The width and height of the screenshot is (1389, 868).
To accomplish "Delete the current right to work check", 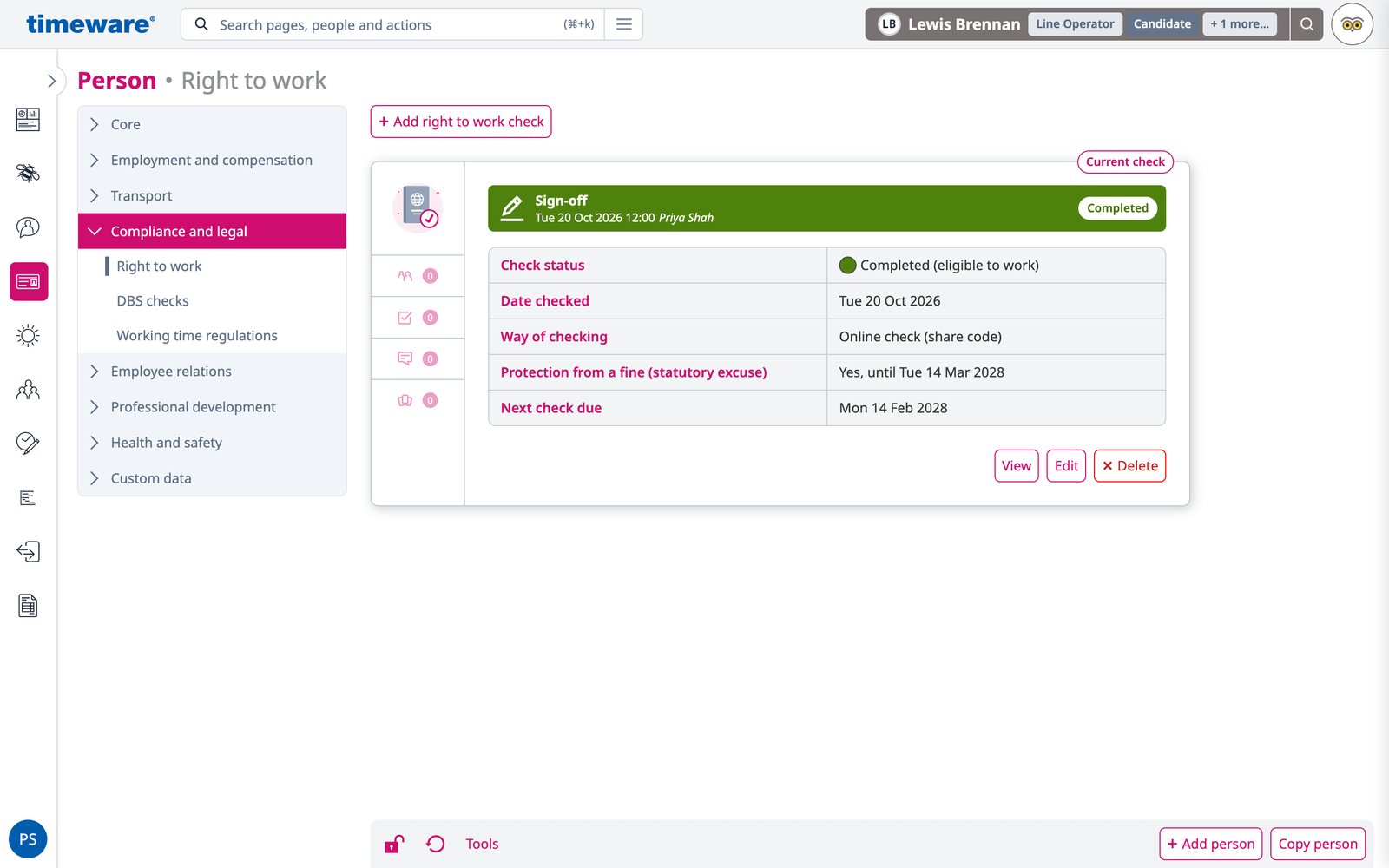I will tap(1129, 466).
